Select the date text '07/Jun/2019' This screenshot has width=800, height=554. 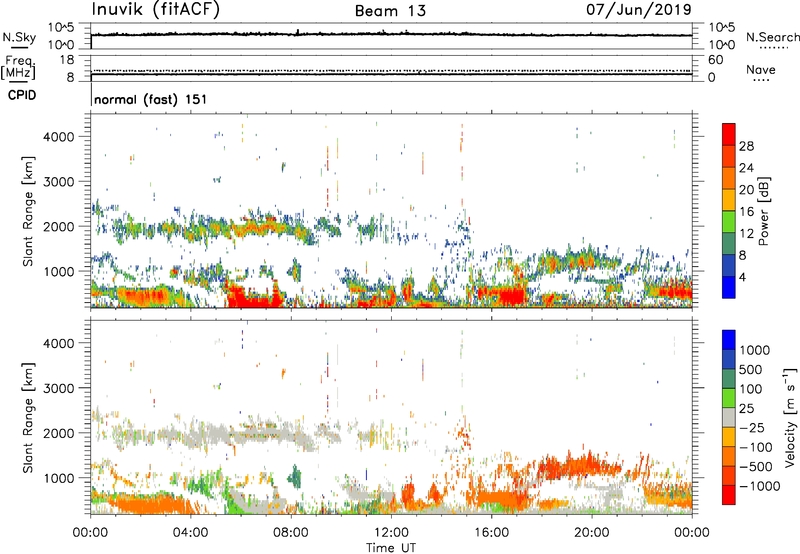tap(639, 9)
